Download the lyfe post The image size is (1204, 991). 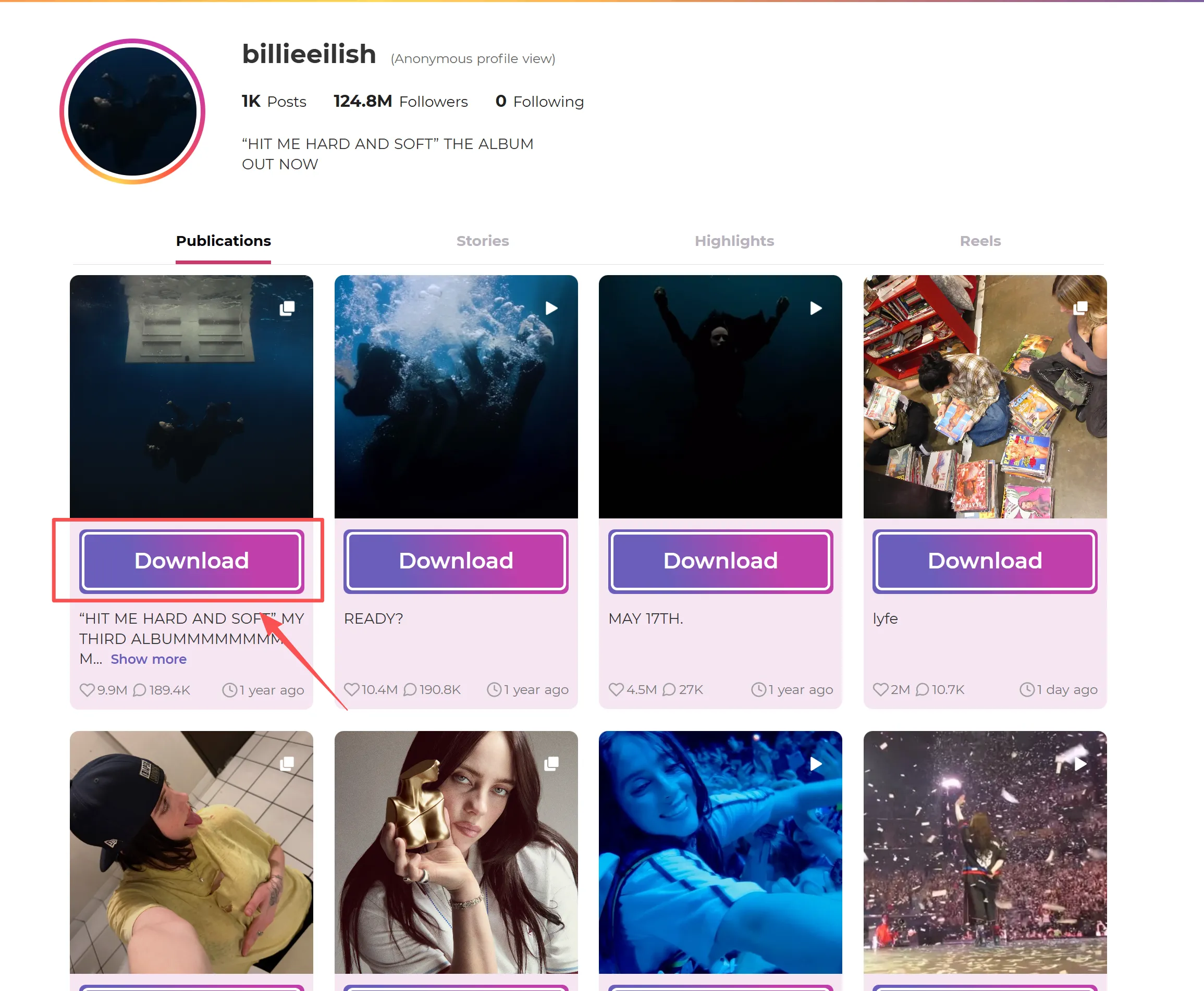click(x=985, y=560)
